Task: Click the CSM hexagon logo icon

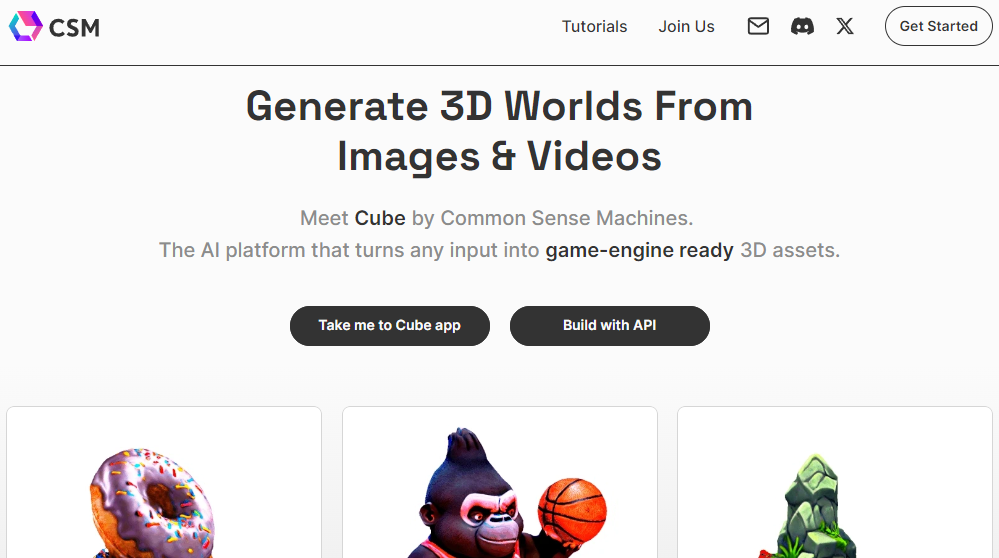Action: (25, 27)
